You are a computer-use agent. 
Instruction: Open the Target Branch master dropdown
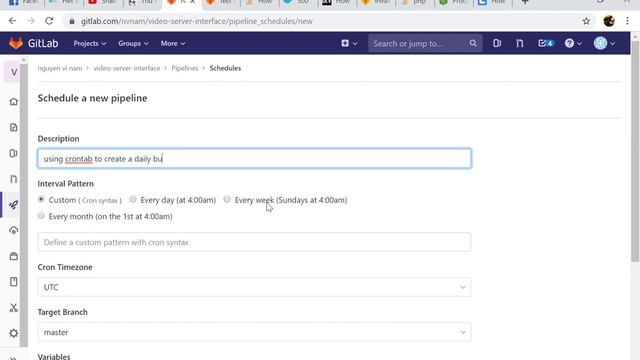point(254,332)
